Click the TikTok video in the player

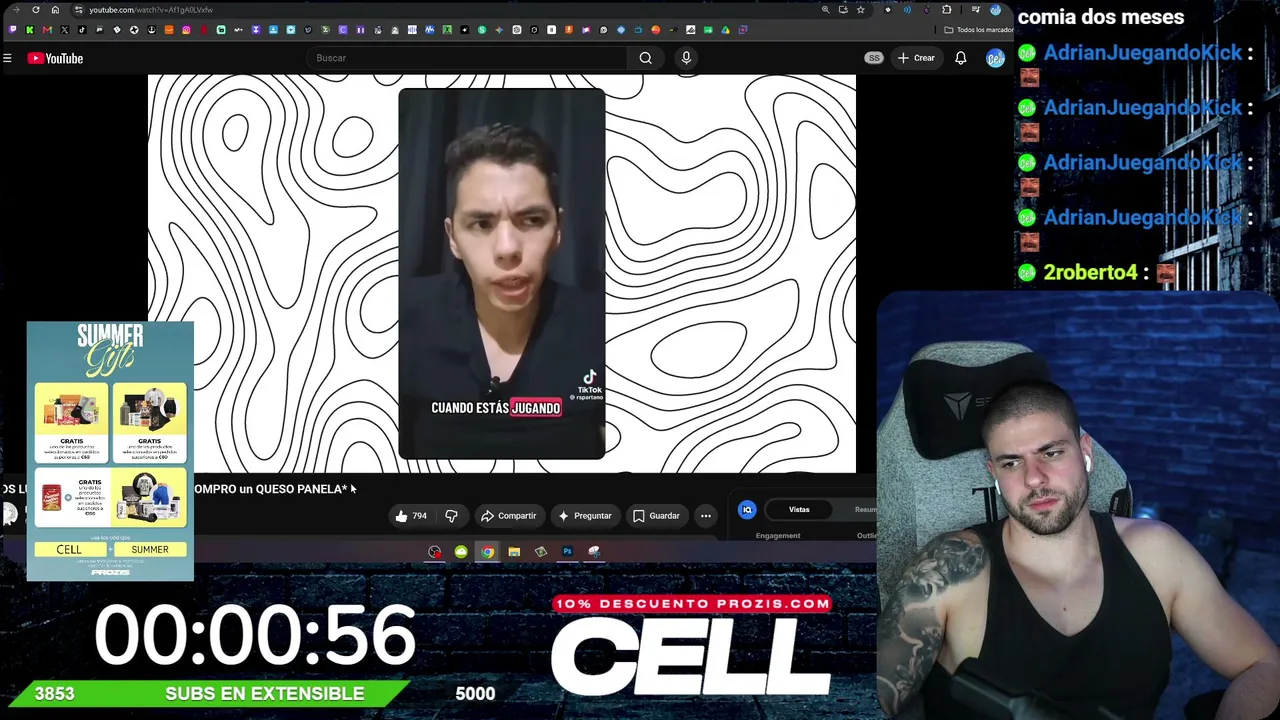tap(501, 273)
